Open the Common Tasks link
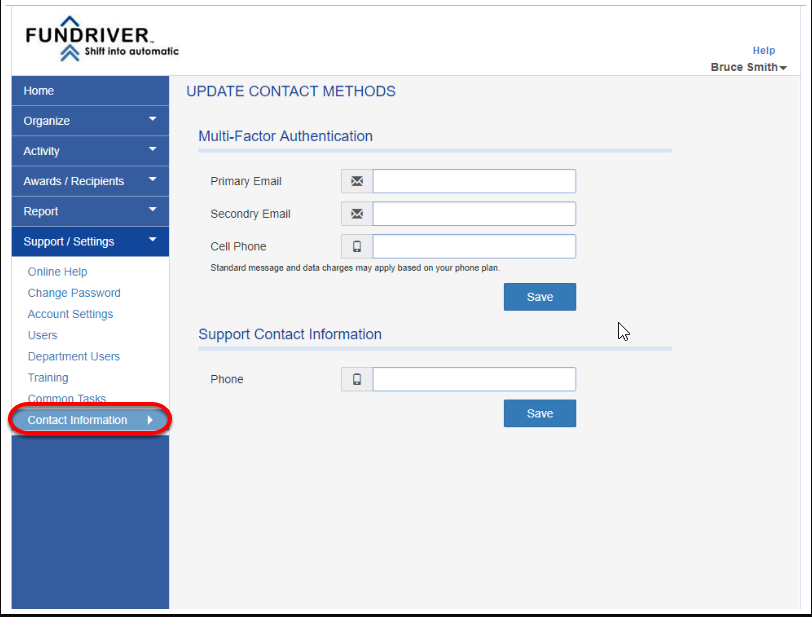Screen dimensions: 812x617 click(x=67, y=398)
